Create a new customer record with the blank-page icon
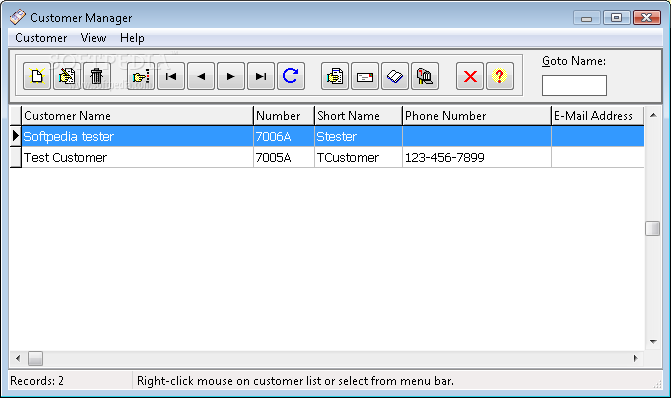The height and width of the screenshot is (398, 671). 37,76
